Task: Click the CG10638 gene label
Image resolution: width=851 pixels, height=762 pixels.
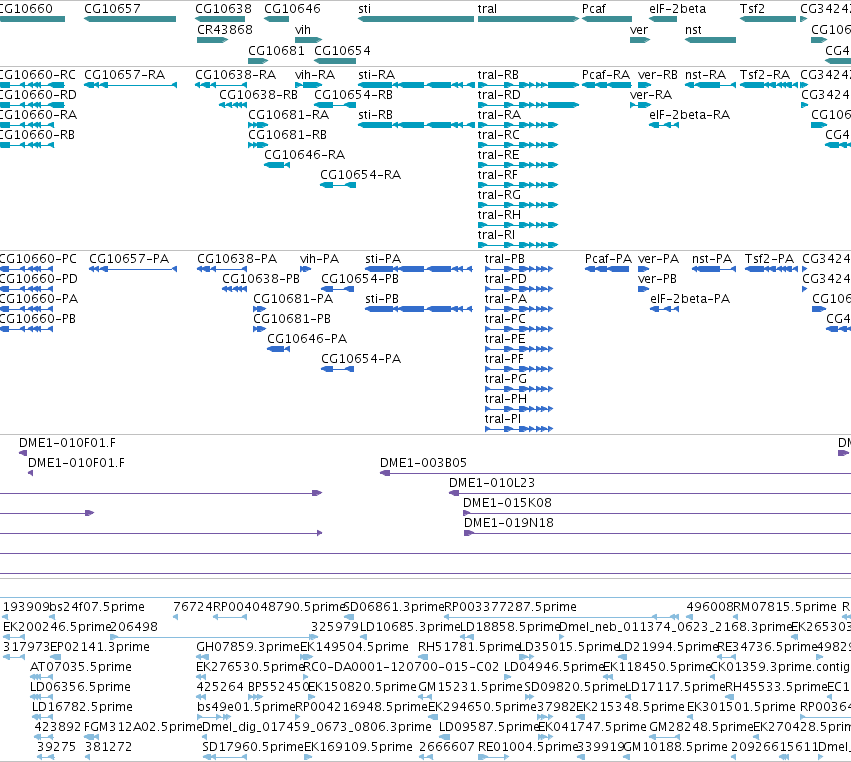Action: point(224,9)
